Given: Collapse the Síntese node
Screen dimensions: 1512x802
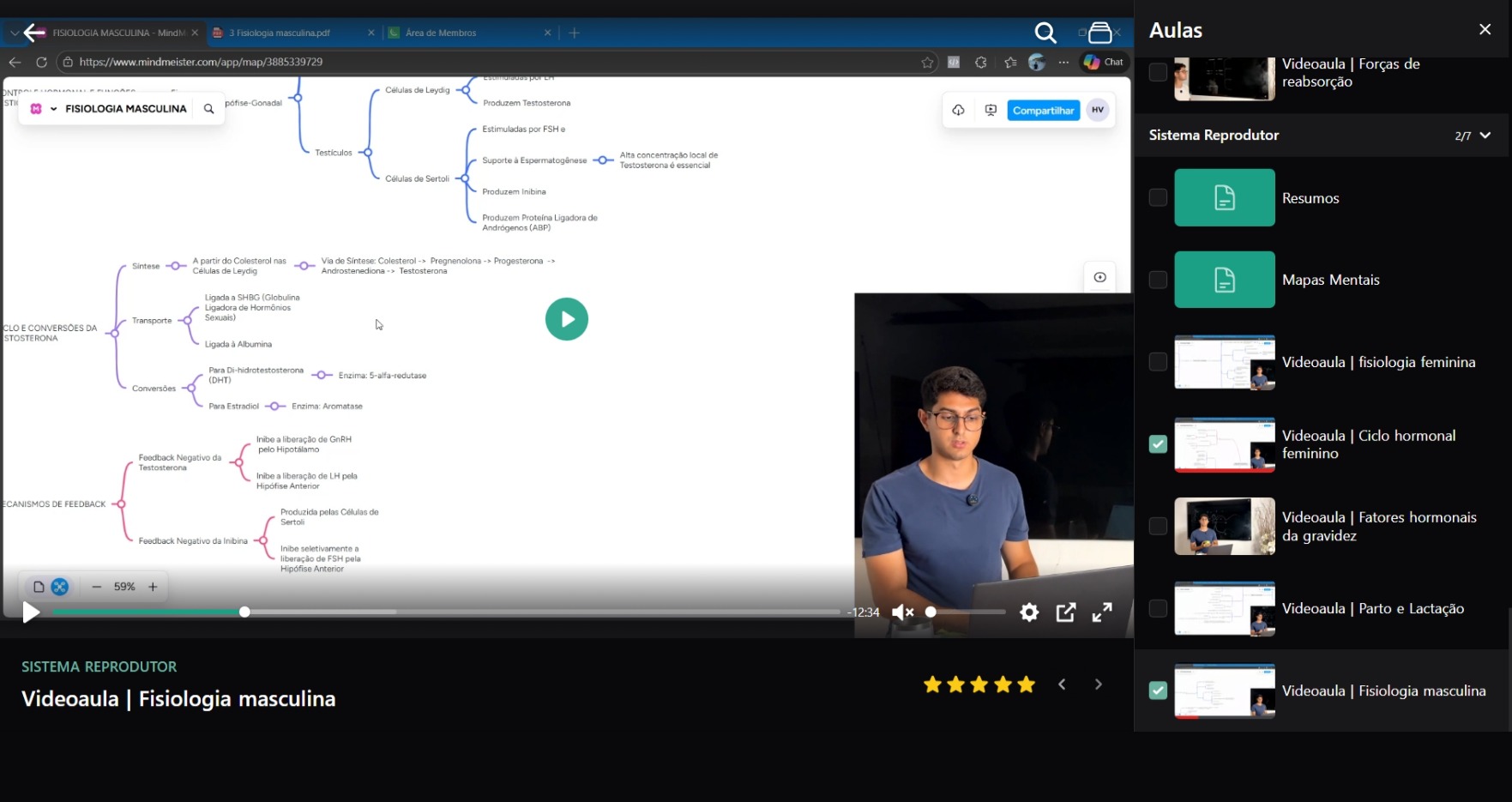Looking at the screenshot, I should coord(175,266).
